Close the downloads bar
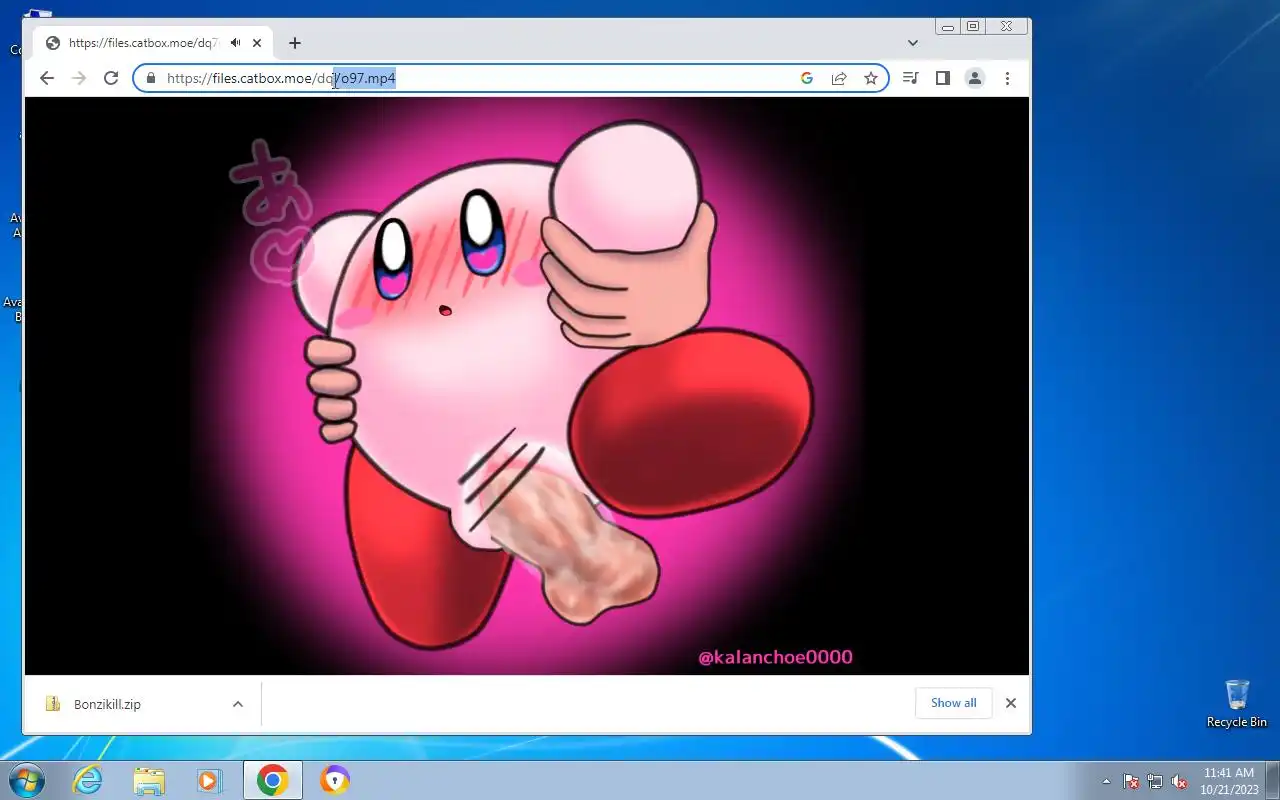 pyautogui.click(x=1011, y=703)
